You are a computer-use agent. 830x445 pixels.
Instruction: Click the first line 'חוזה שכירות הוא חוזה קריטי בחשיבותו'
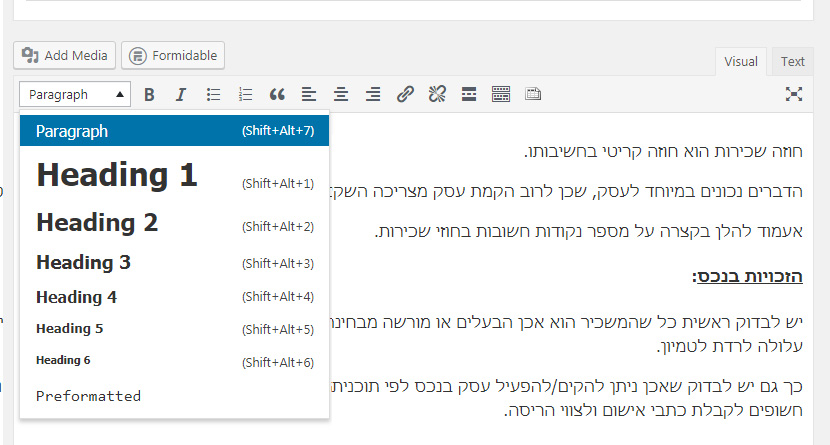click(x=663, y=151)
